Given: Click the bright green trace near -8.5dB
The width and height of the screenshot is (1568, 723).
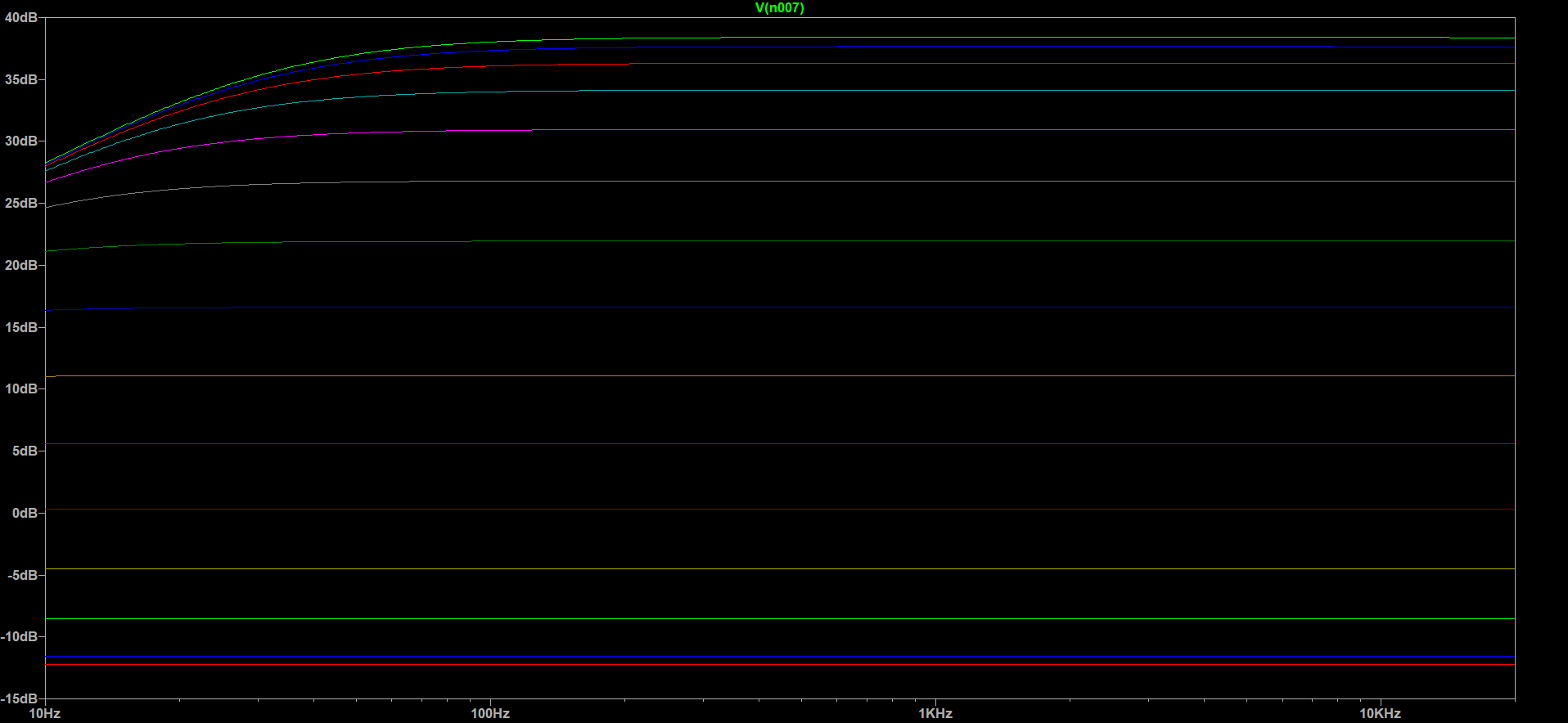Looking at the screenshot, I should tap(780, 619).
